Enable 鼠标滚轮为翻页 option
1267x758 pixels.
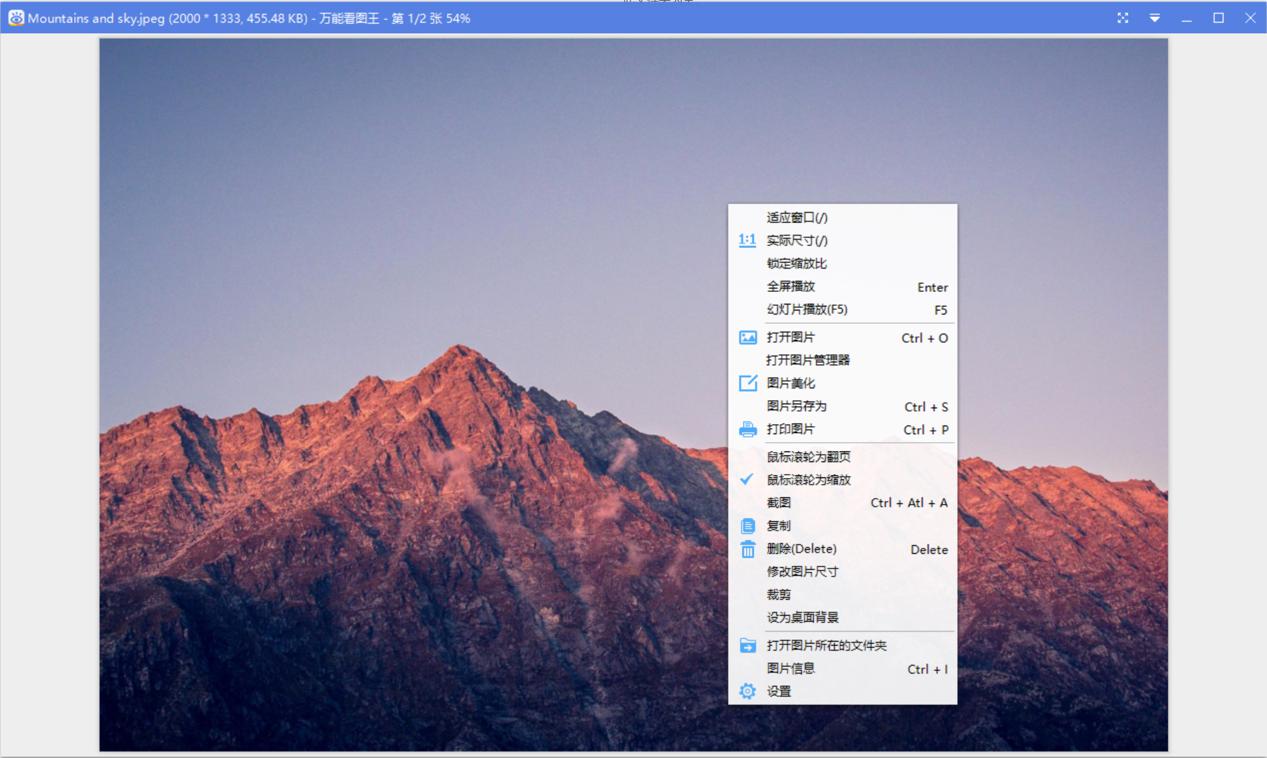[842, 457]
